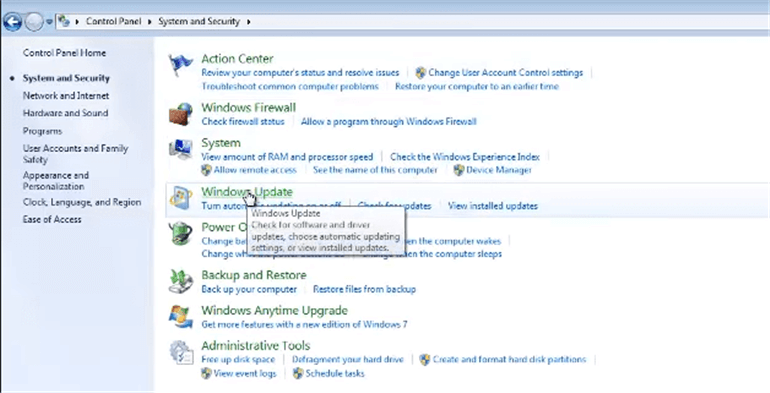Click Back up your computer link
This screenshot has width=770, height=393.
point(249,289)
